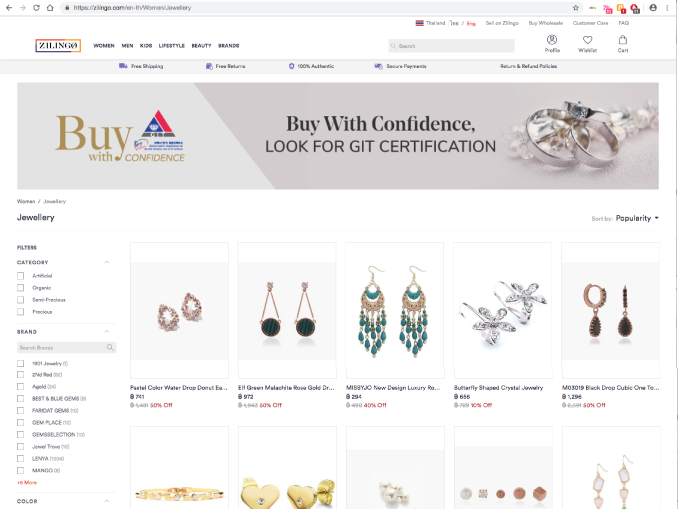Open the Profile icon
The image size is (678, 509).
tap(552, 40)
